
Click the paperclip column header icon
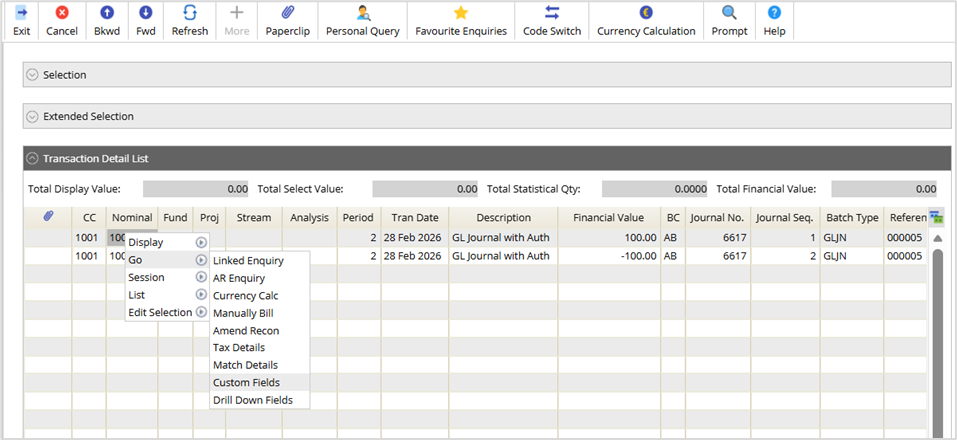tap(48, 217)
